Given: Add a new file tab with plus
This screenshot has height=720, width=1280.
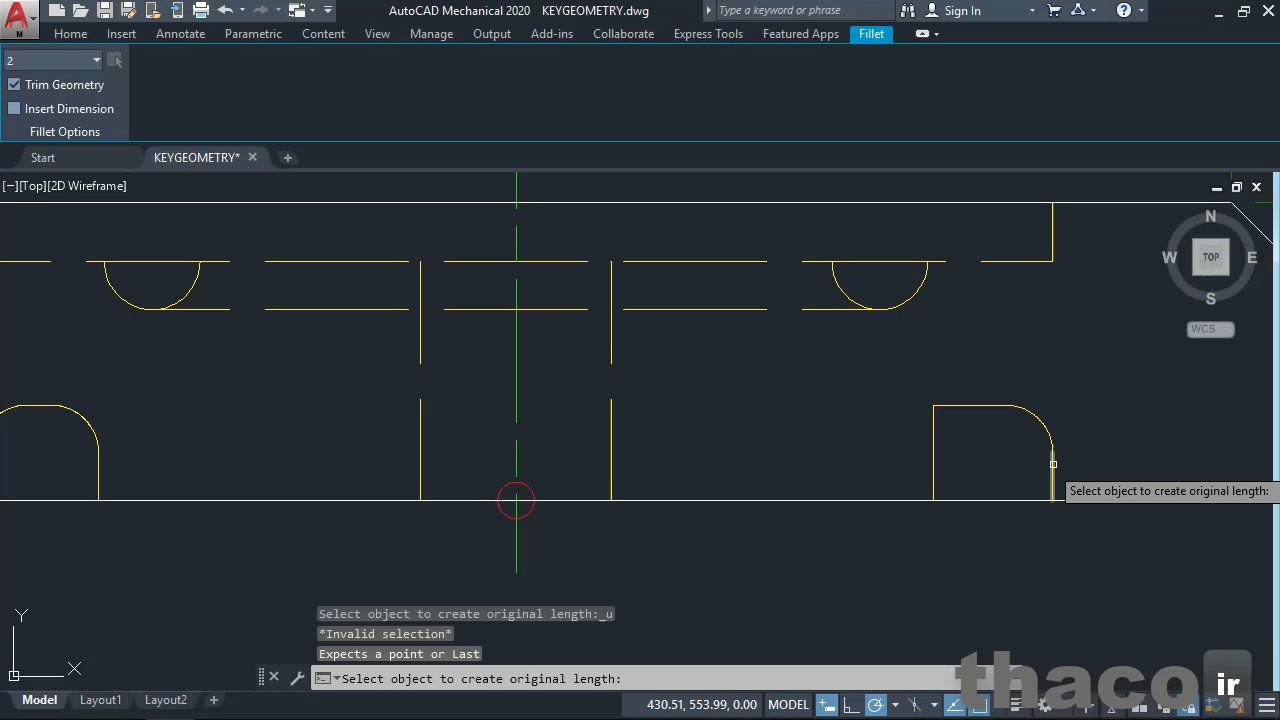Looking at the screenshot, I should [x=287, y=158].
